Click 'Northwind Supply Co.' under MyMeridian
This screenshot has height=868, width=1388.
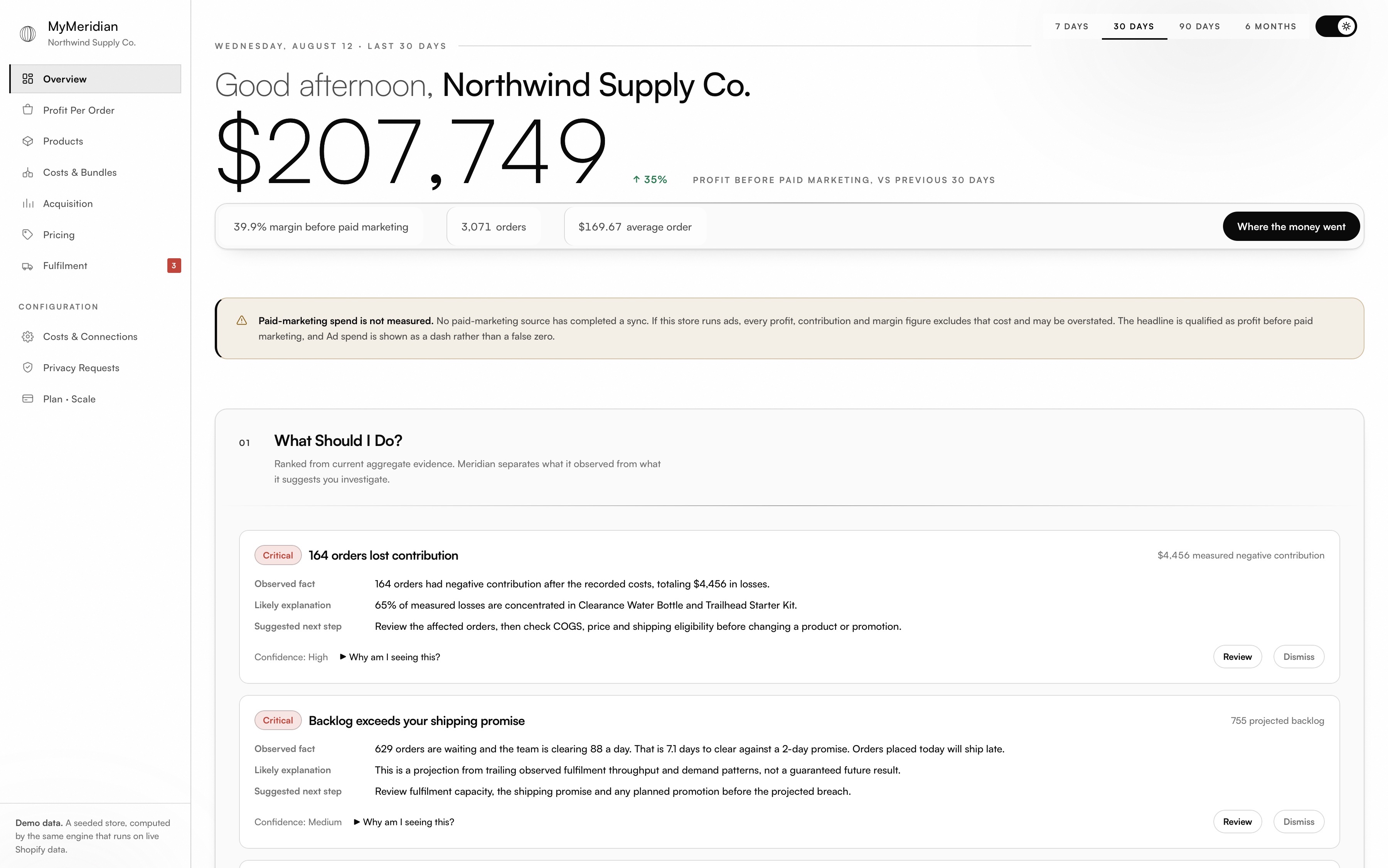coord(92,42)
